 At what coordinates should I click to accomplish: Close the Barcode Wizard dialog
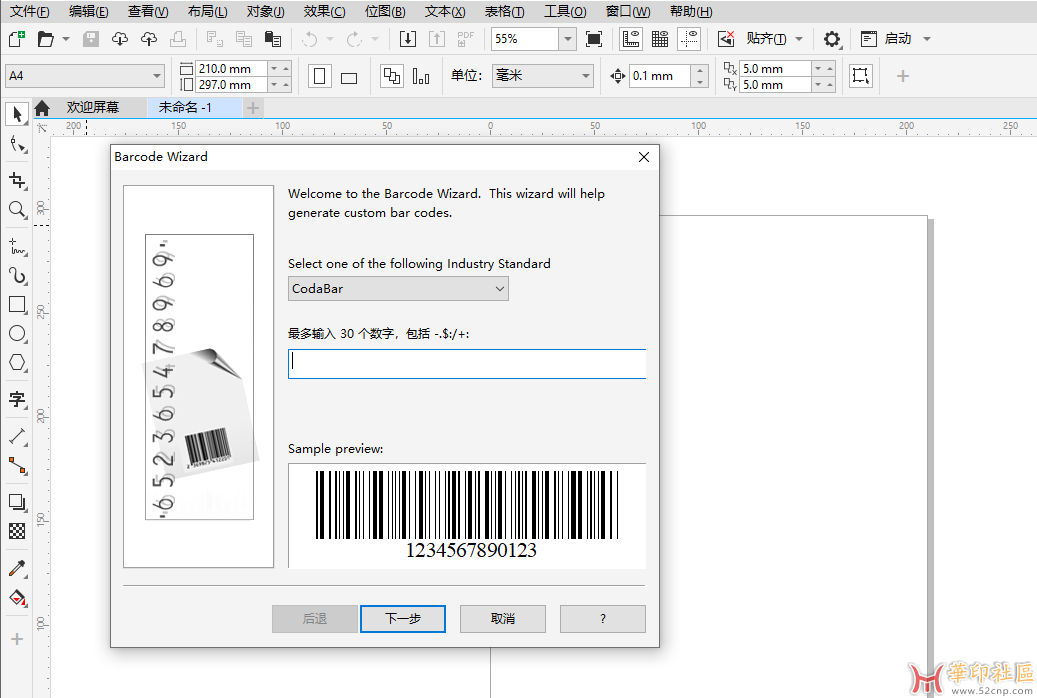(643, 157)
